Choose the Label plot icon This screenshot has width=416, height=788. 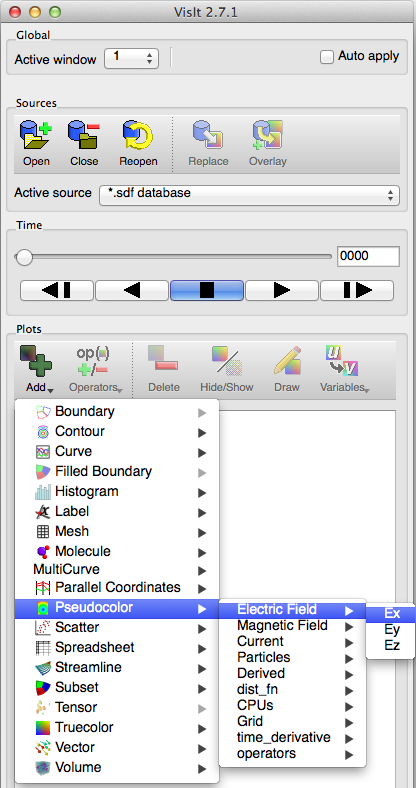(43, 512)
